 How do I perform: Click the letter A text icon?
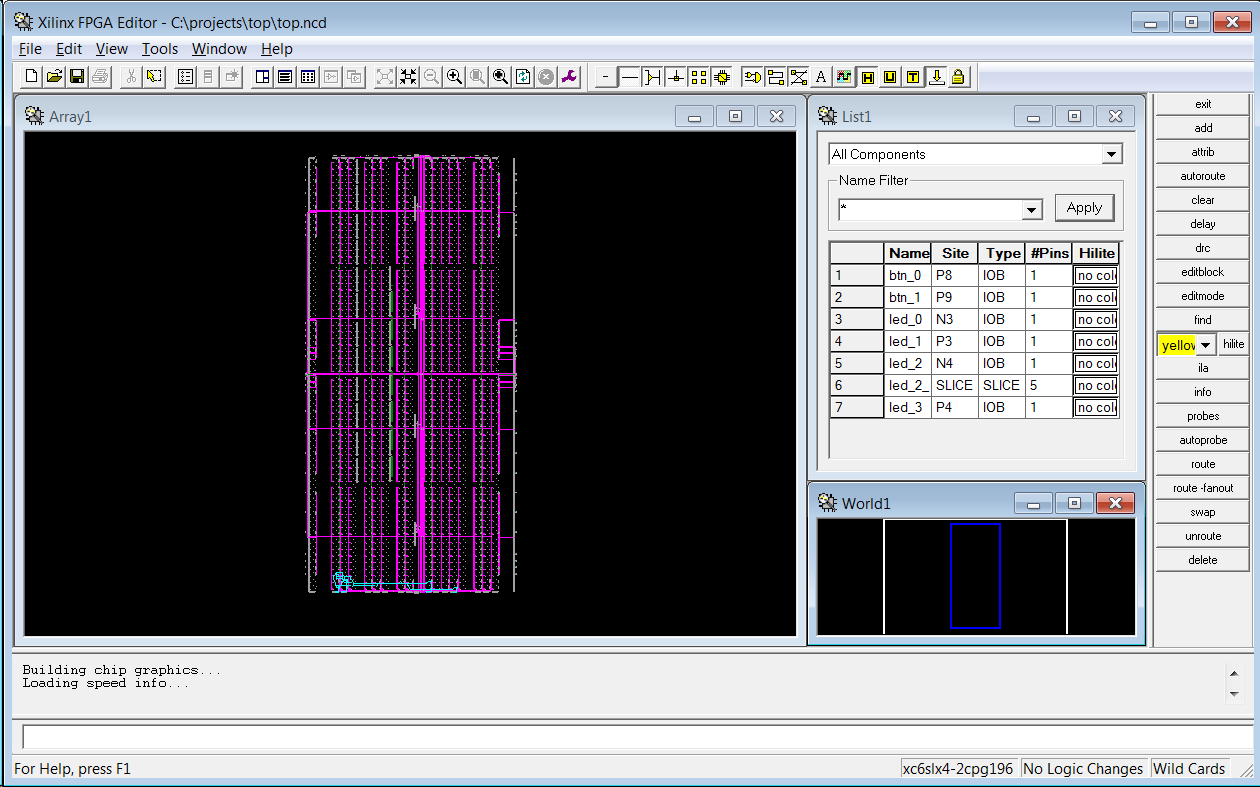coord(821,76)
